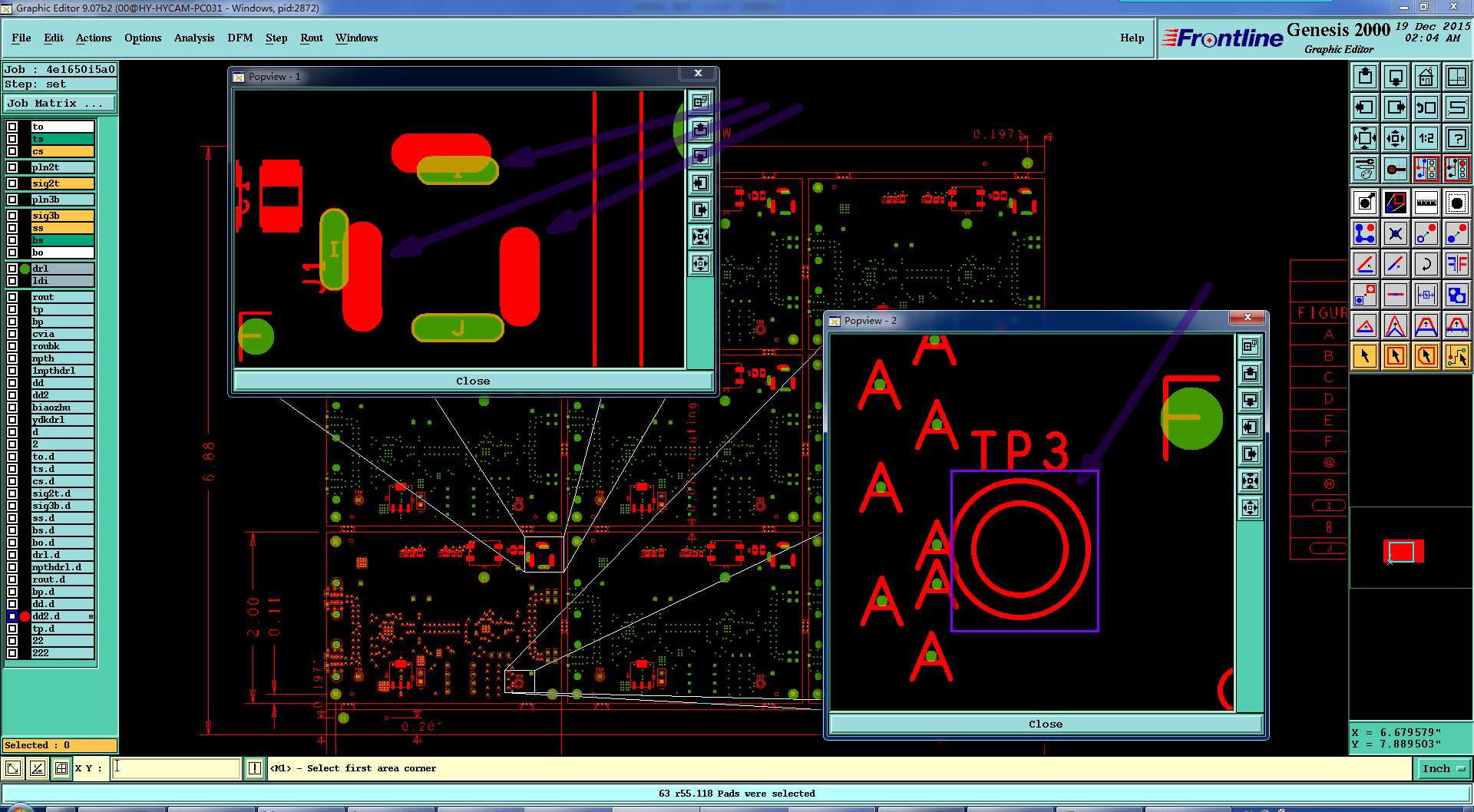Click the red rectangle in overview thumbnail
The image size is (1474, 812).
point(1402,551)
